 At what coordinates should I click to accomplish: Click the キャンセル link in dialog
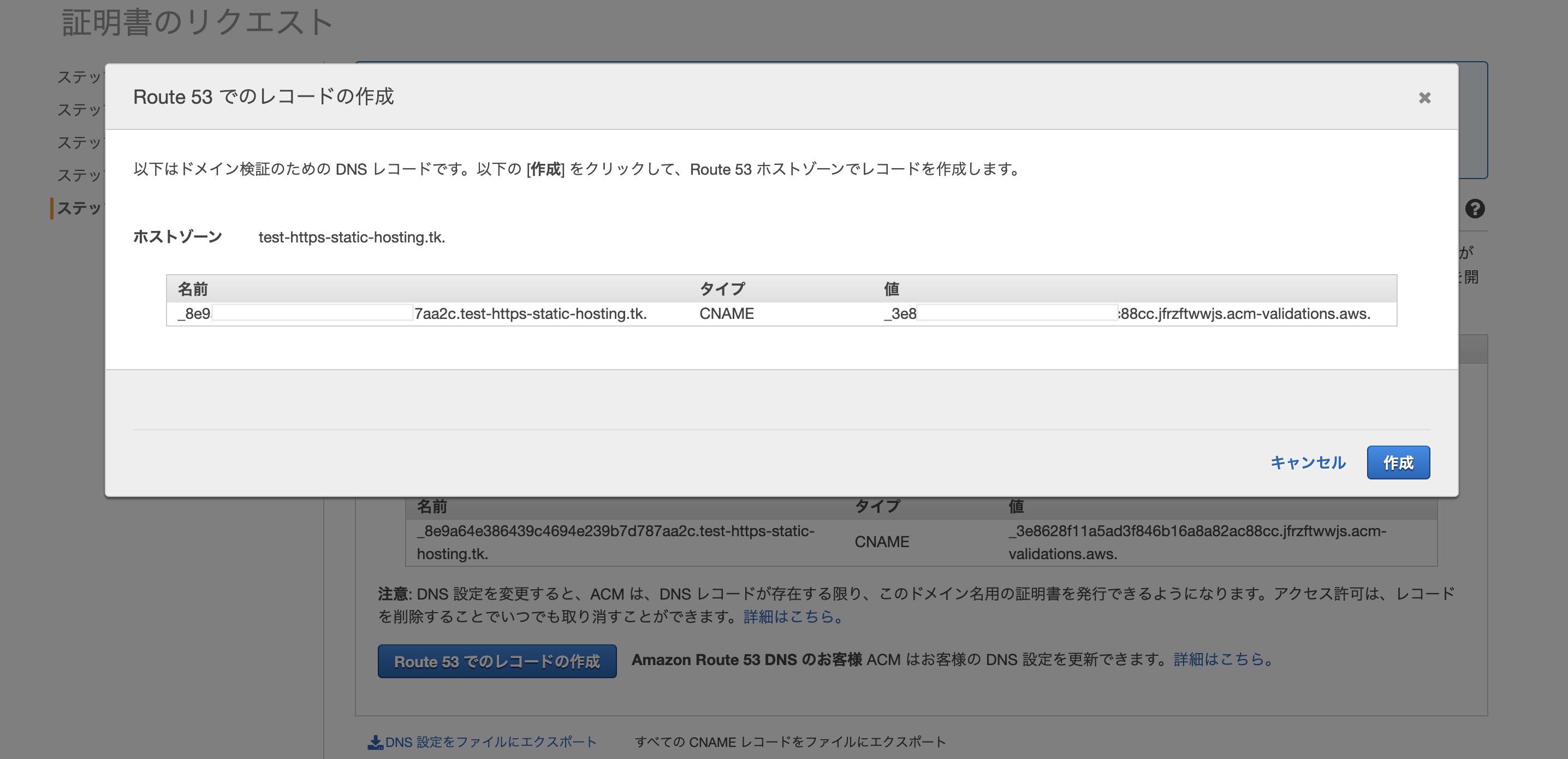point(1308,462)
